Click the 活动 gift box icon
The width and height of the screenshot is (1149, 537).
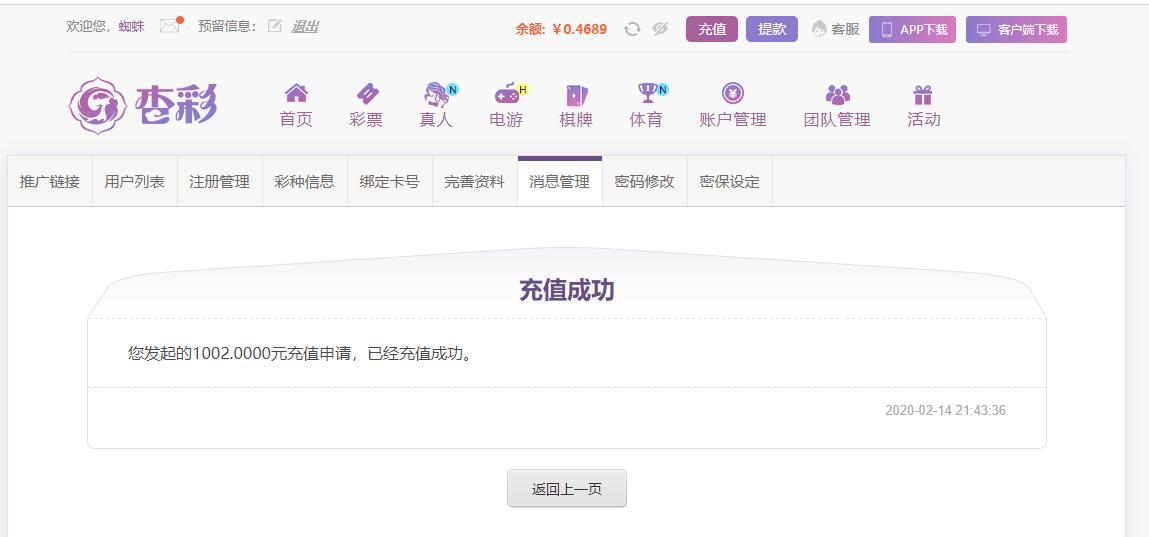tap(923, 95)
